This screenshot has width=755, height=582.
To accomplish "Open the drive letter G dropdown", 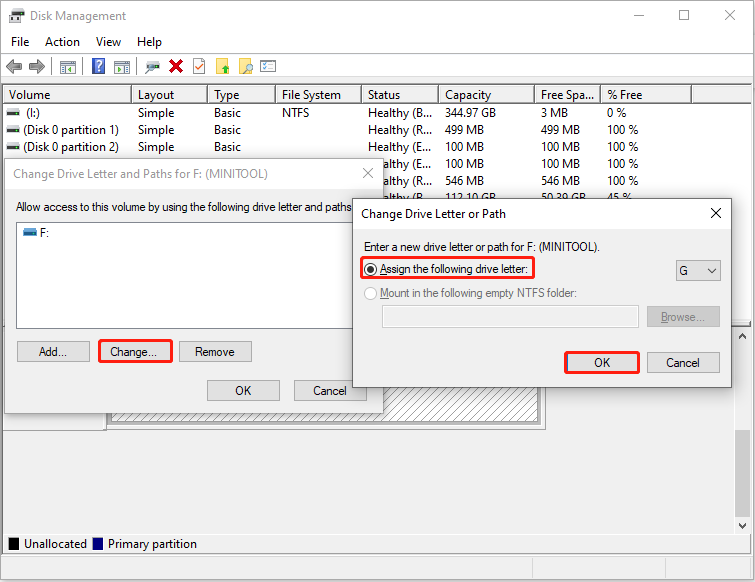I will point(698,271).
